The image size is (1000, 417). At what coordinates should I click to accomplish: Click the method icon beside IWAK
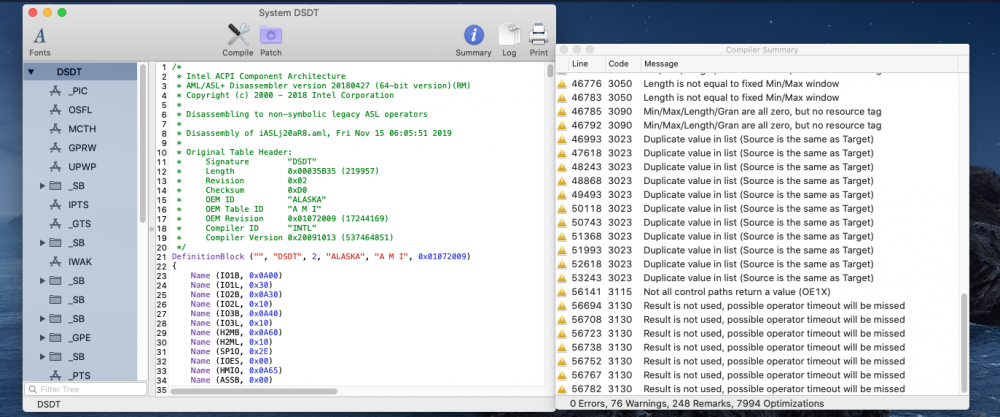56,261
